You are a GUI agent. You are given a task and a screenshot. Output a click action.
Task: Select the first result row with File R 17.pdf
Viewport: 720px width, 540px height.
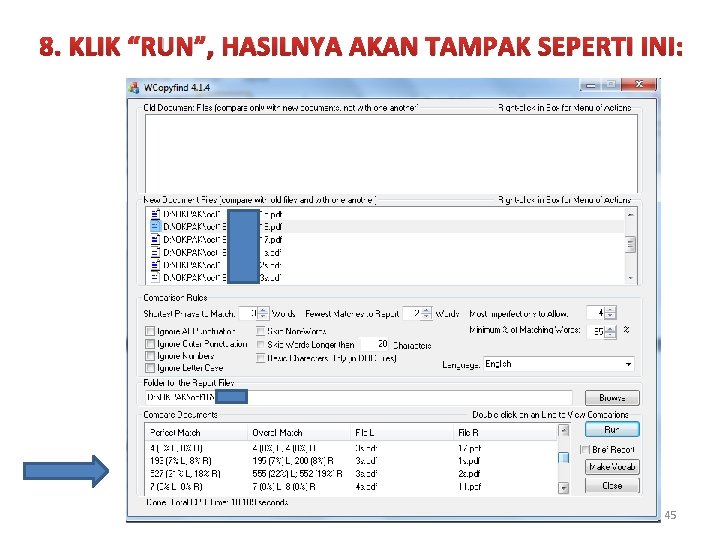tap(351, 448)
